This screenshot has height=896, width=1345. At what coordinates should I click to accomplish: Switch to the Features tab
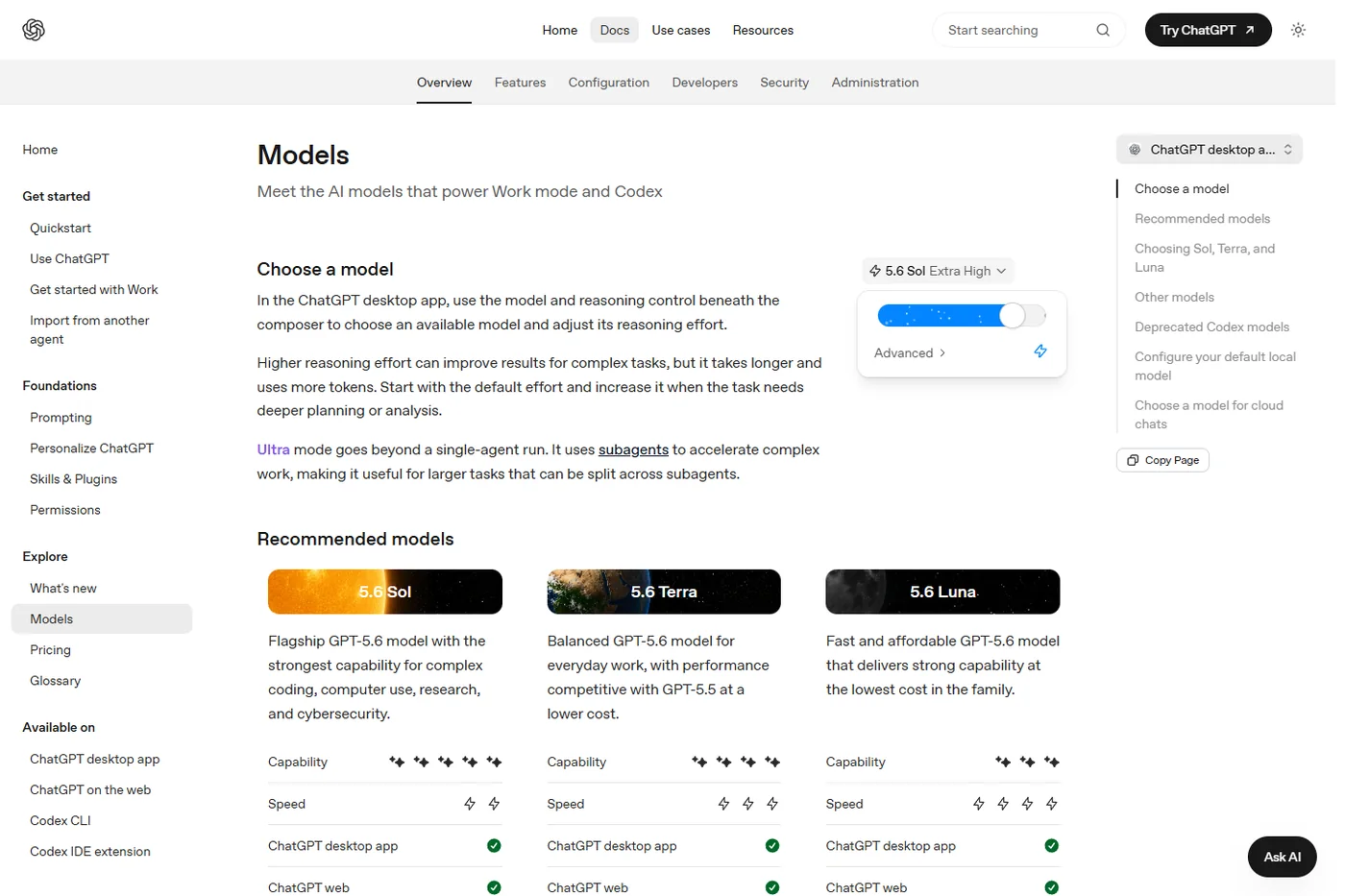520,83
